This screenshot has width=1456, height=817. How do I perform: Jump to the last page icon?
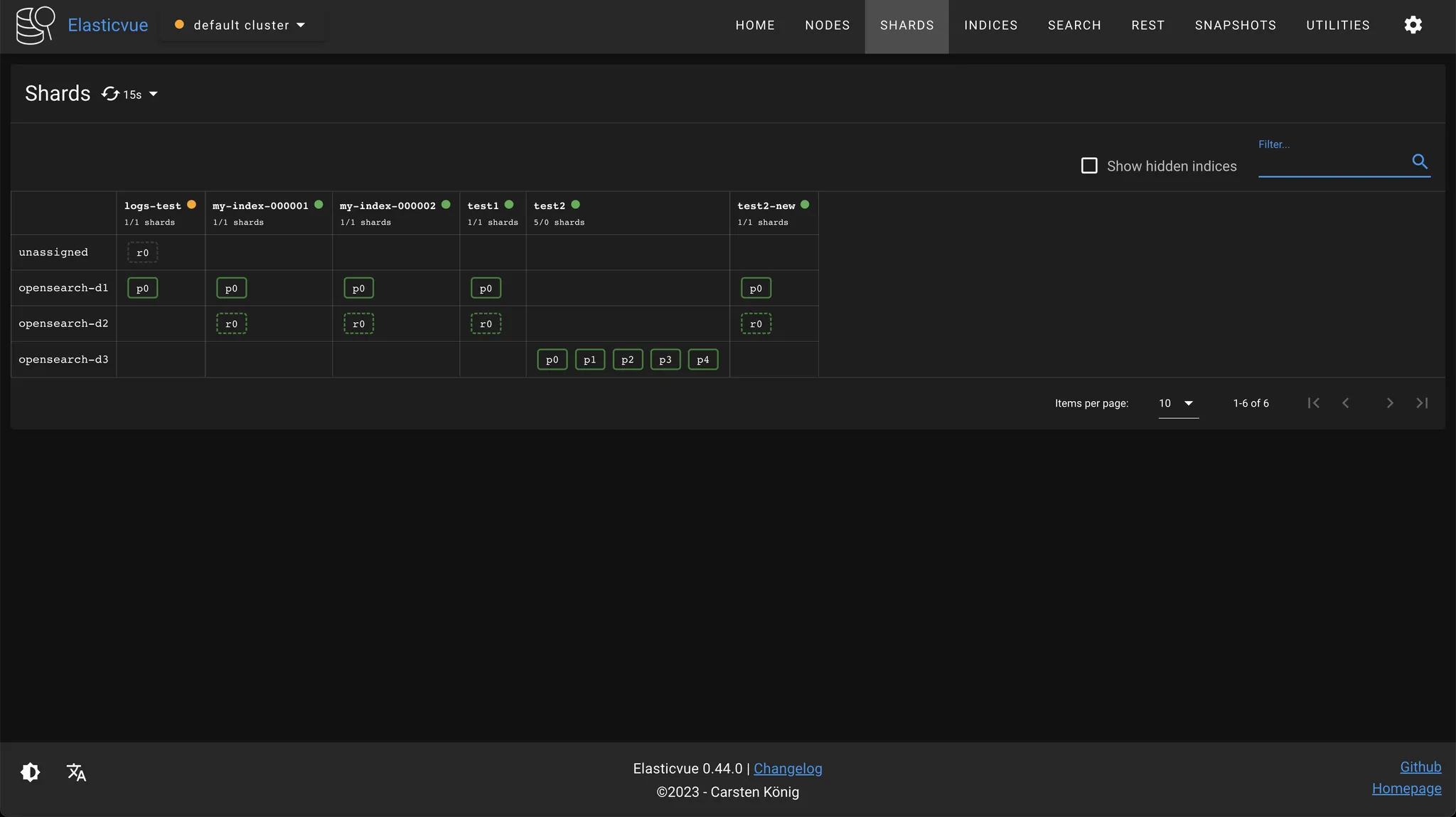pyautogui.click(x=1422, y=403)
